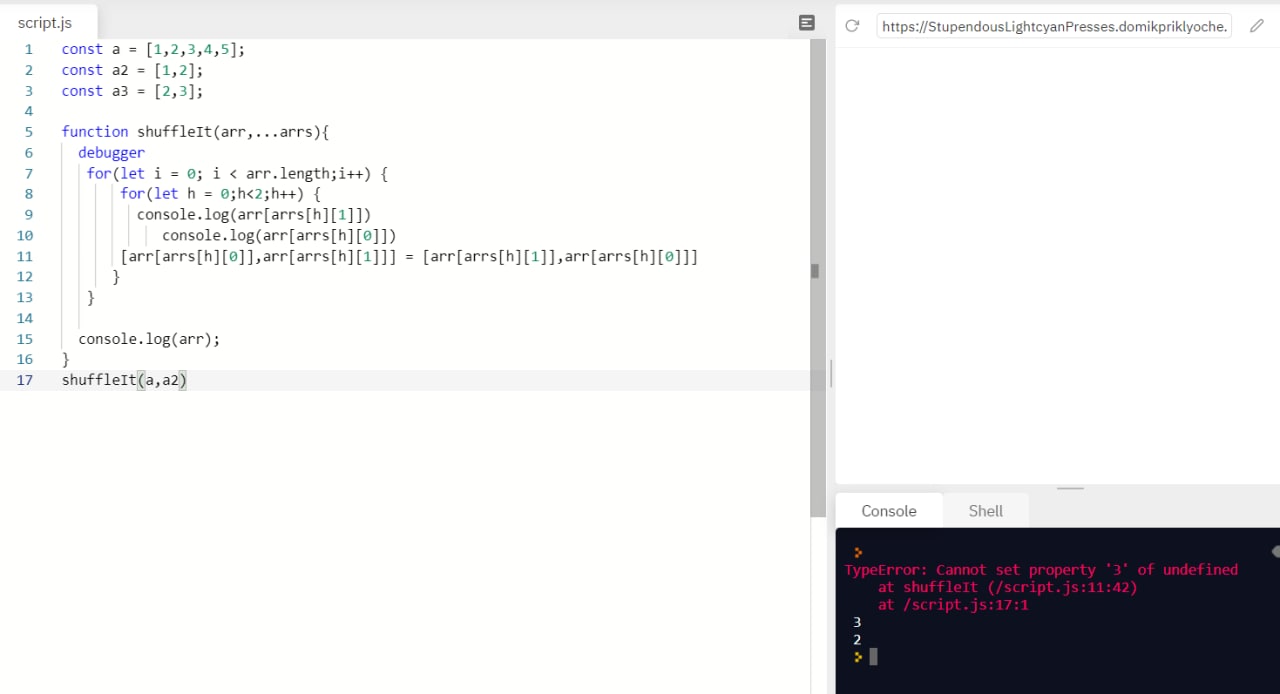The height and width of the screenshot is (694, 1280).
Task: Click the 'at shuffleIt (/script.js:11:42)' trace line
Action: (x=1008, y=587)
